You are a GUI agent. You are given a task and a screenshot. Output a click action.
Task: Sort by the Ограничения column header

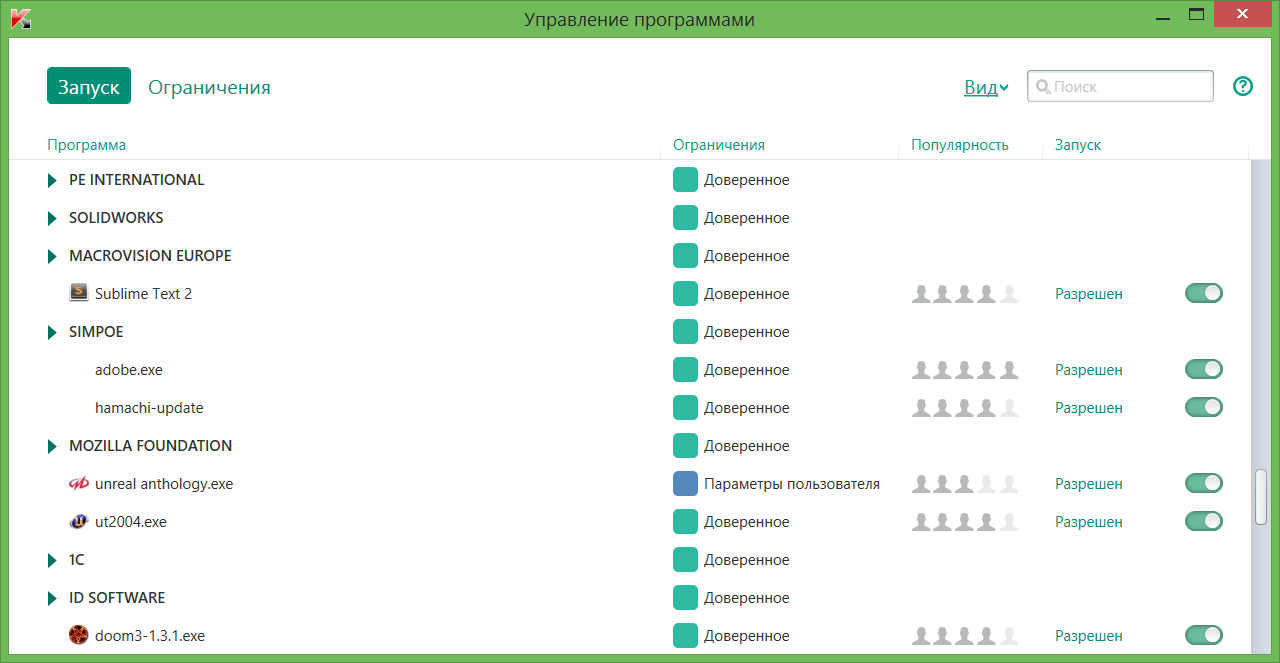[719, 145]
